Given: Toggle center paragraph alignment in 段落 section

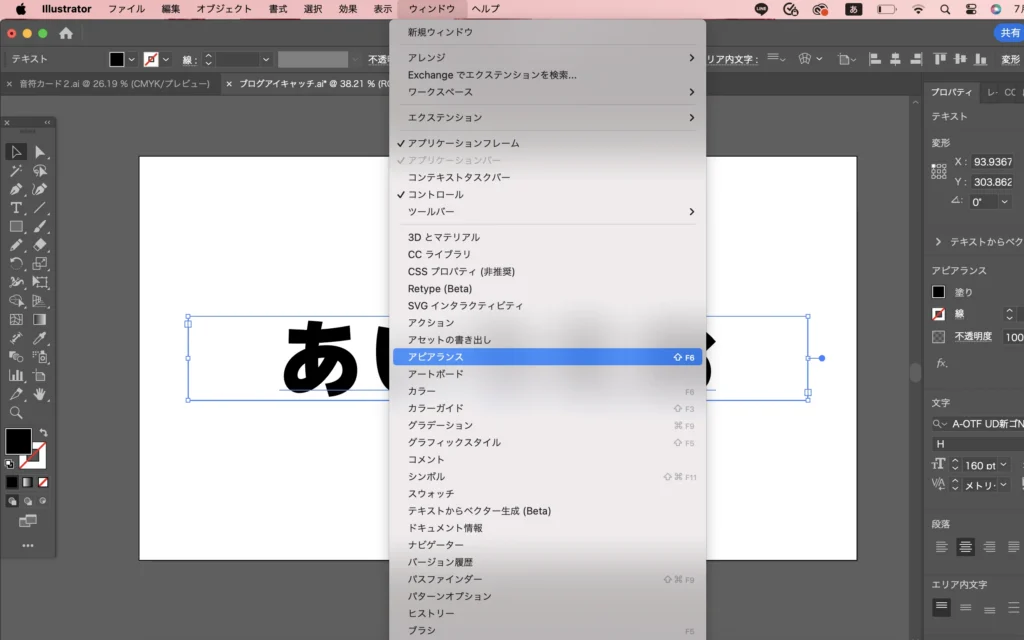Looking at the screenshot, I should (x=965, y=547).
